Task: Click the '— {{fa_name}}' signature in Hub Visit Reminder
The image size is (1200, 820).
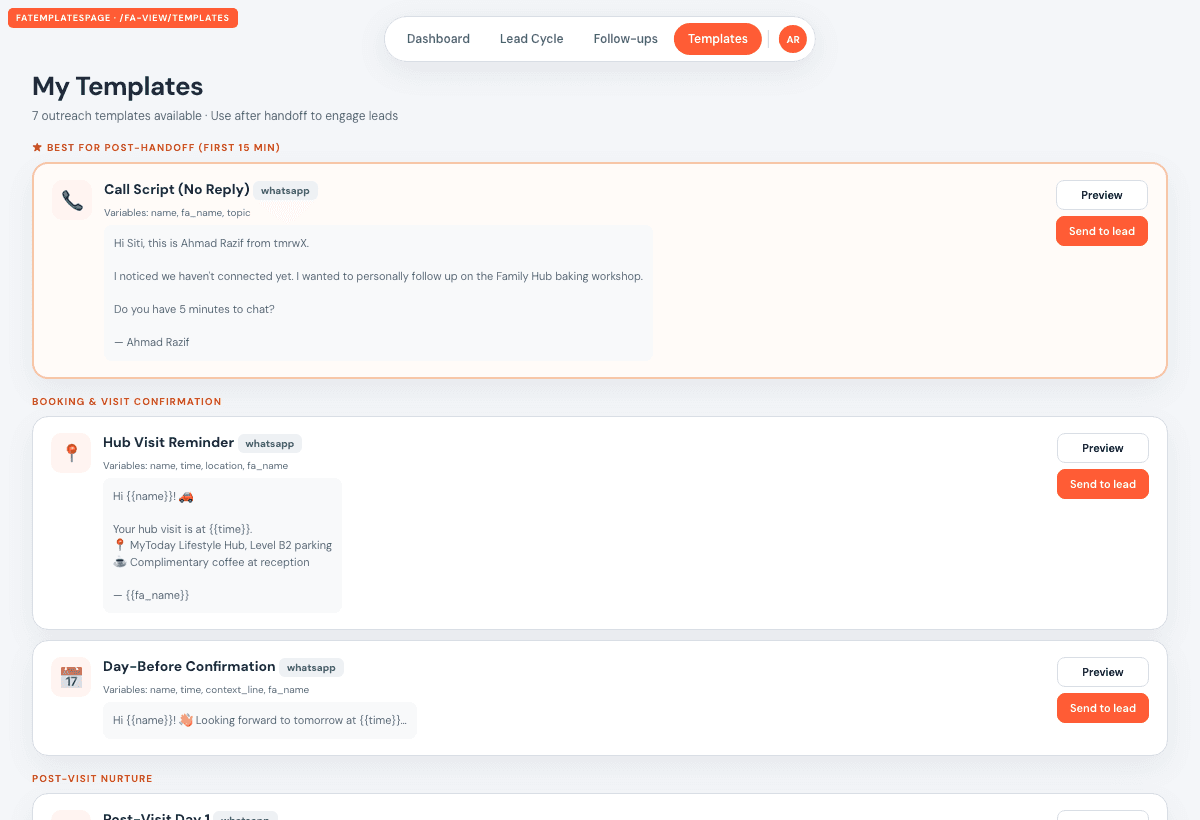Action: pos(151,595)
